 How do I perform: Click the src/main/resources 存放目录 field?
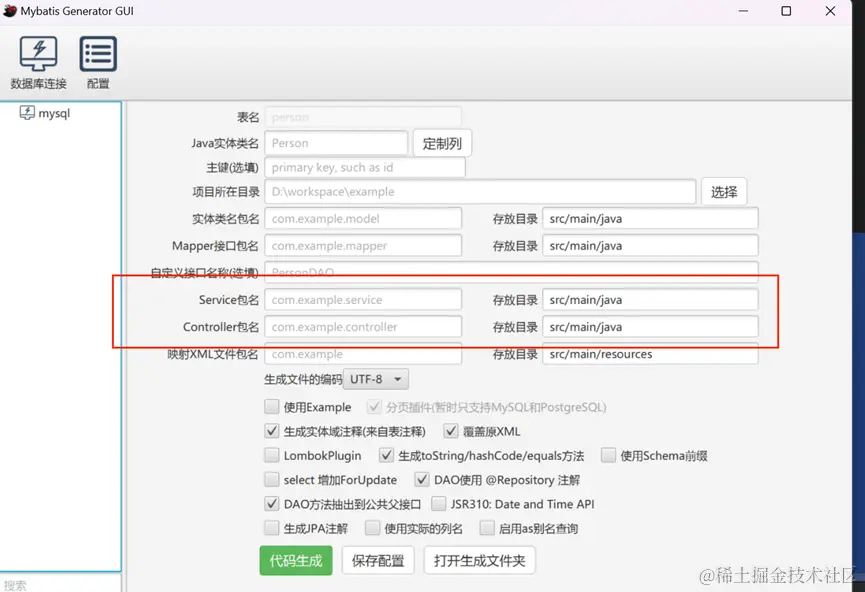tap(650, 354)
